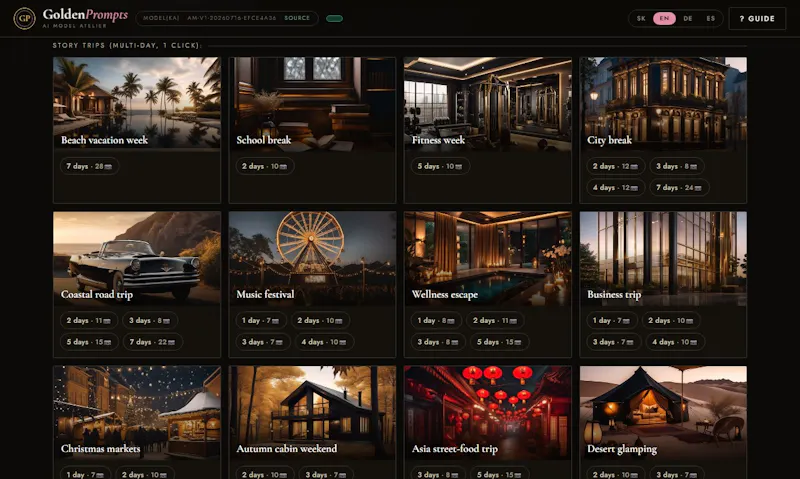800x479 pixels.
Task: Click the GoldenPrompts title text
Action: [85, 15]
